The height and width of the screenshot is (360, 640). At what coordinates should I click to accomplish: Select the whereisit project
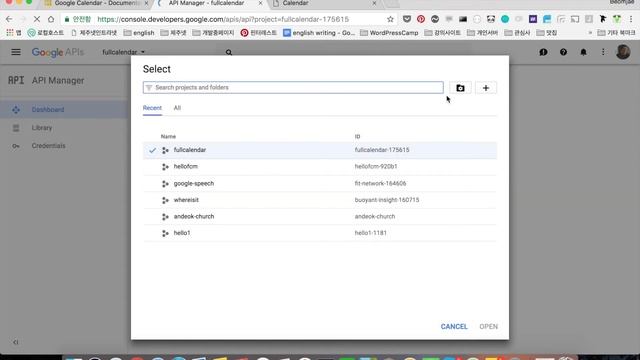pos(320,200)
